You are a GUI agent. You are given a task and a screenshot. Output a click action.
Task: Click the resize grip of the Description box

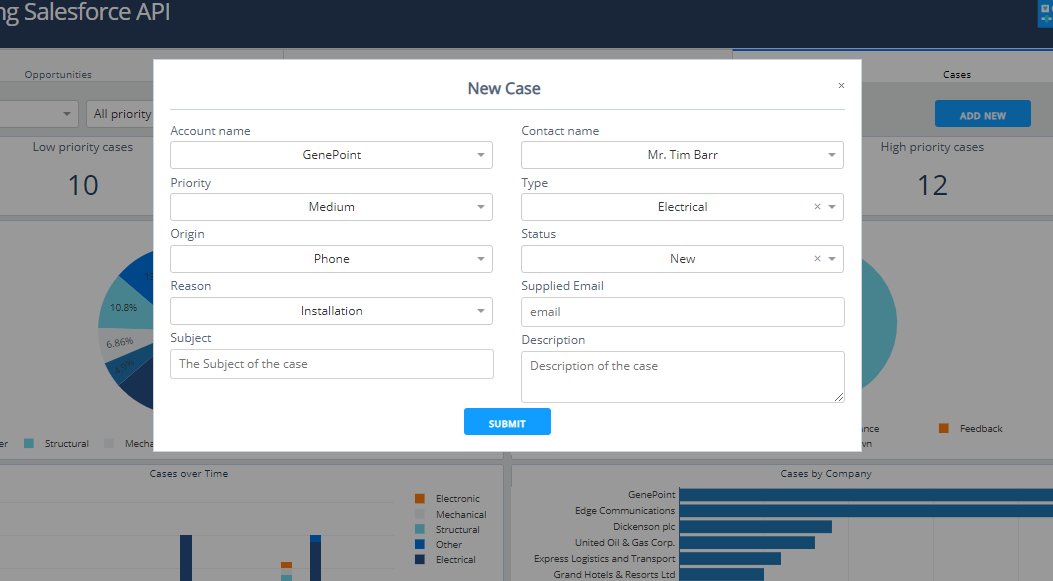pyautogui.click(x=839, y=397)
